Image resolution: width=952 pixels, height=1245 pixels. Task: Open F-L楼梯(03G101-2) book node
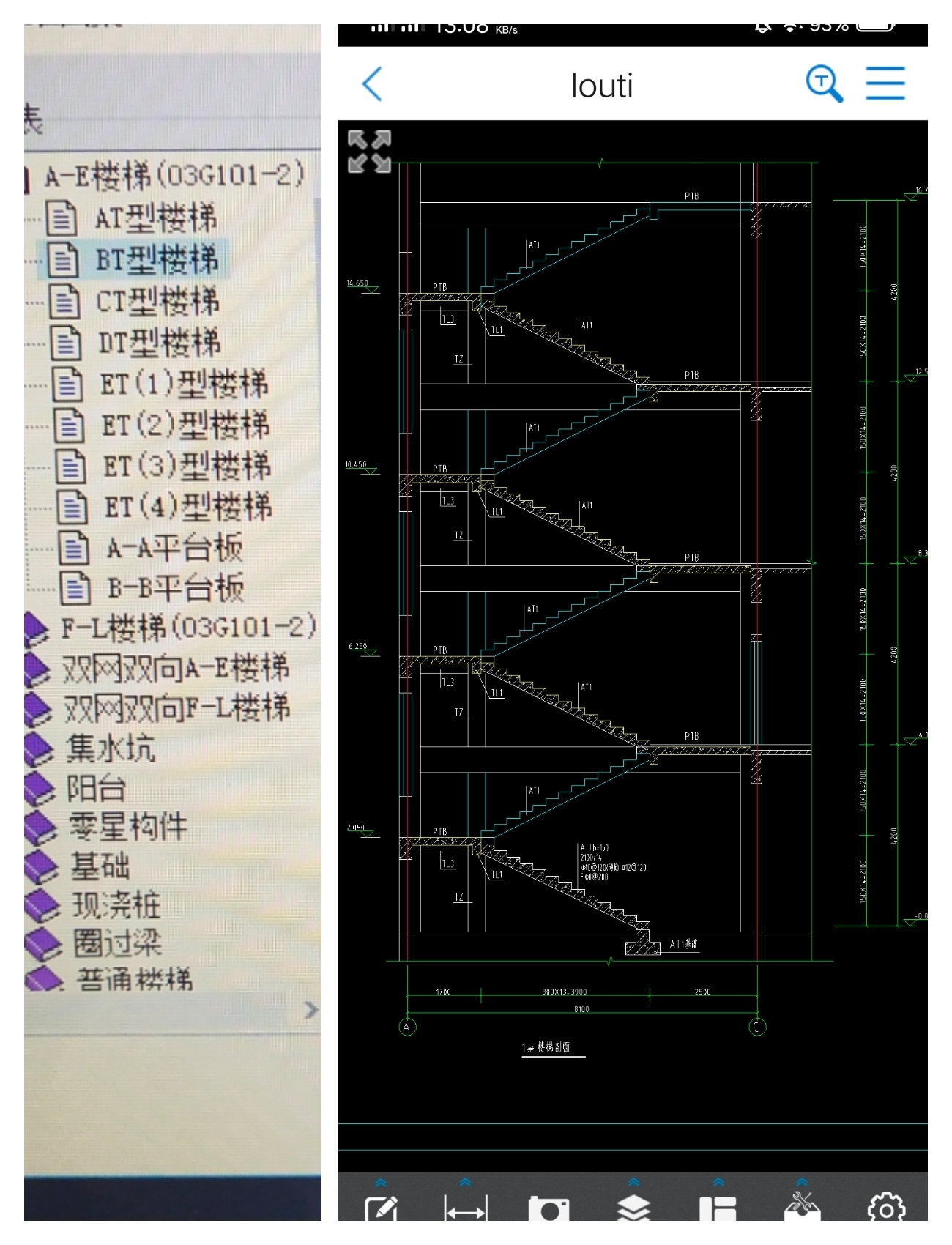(x=188, y=628)
